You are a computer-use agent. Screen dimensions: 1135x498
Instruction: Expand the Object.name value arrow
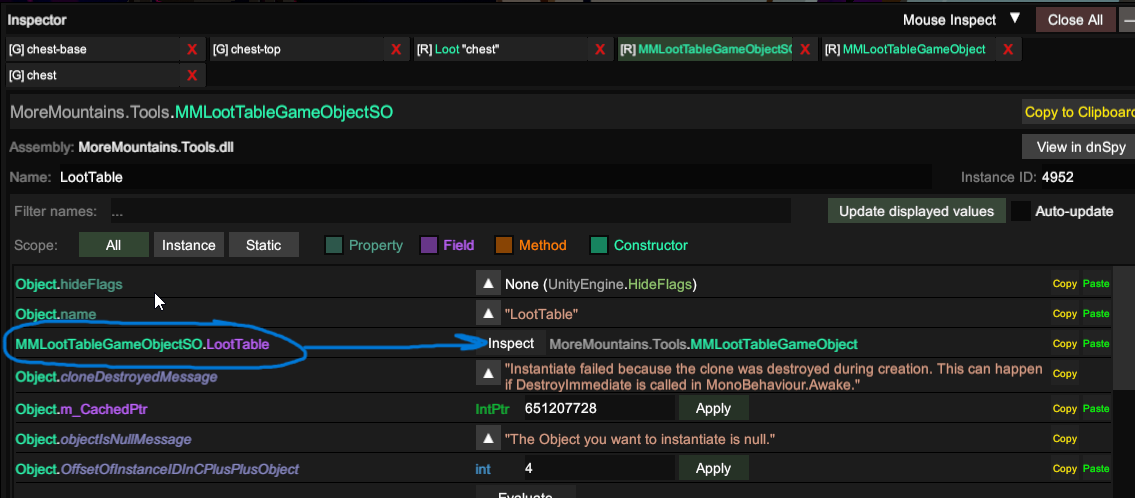[x=488, y=313]
